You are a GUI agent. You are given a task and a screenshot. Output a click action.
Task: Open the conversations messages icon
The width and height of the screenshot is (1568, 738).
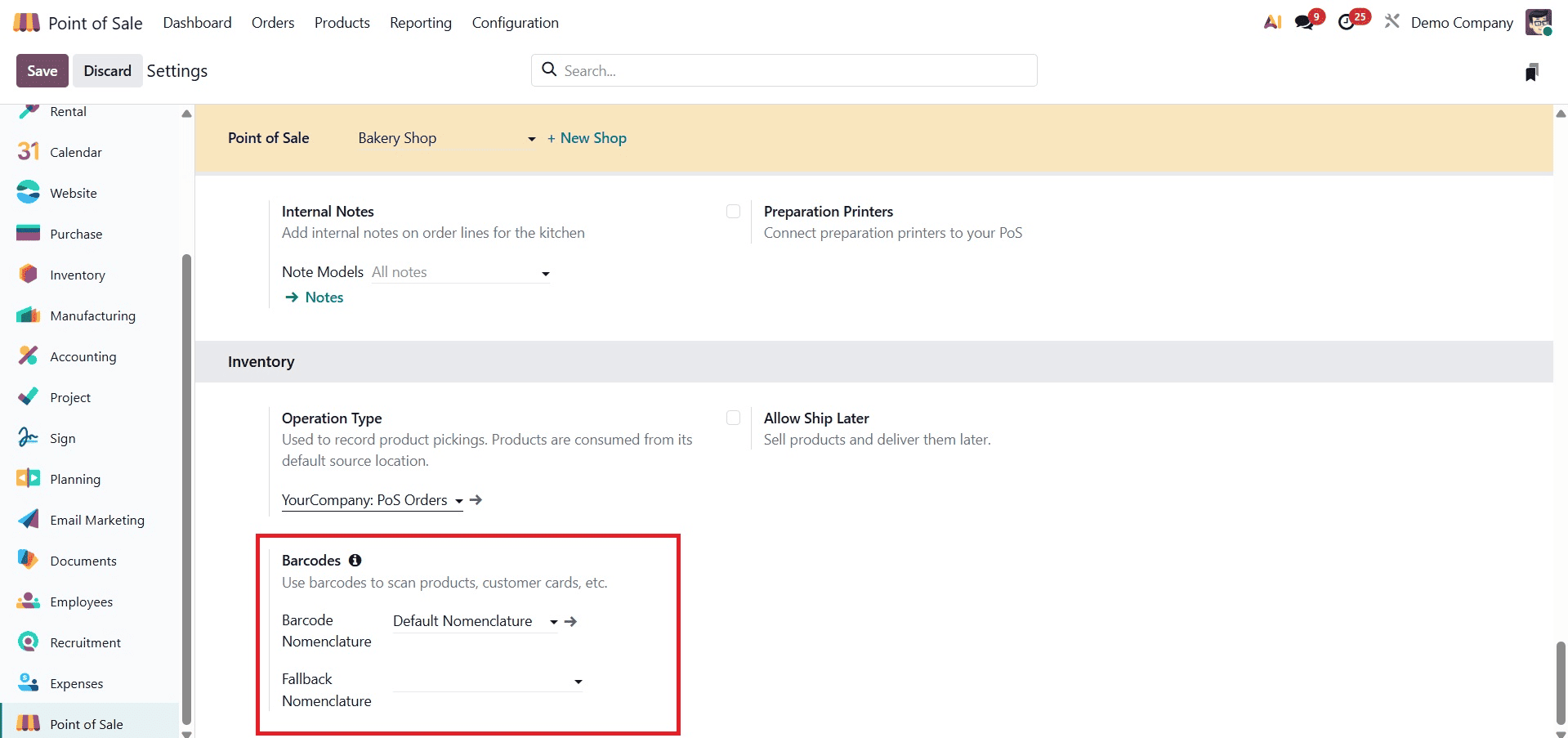(x=1303, y=22)
